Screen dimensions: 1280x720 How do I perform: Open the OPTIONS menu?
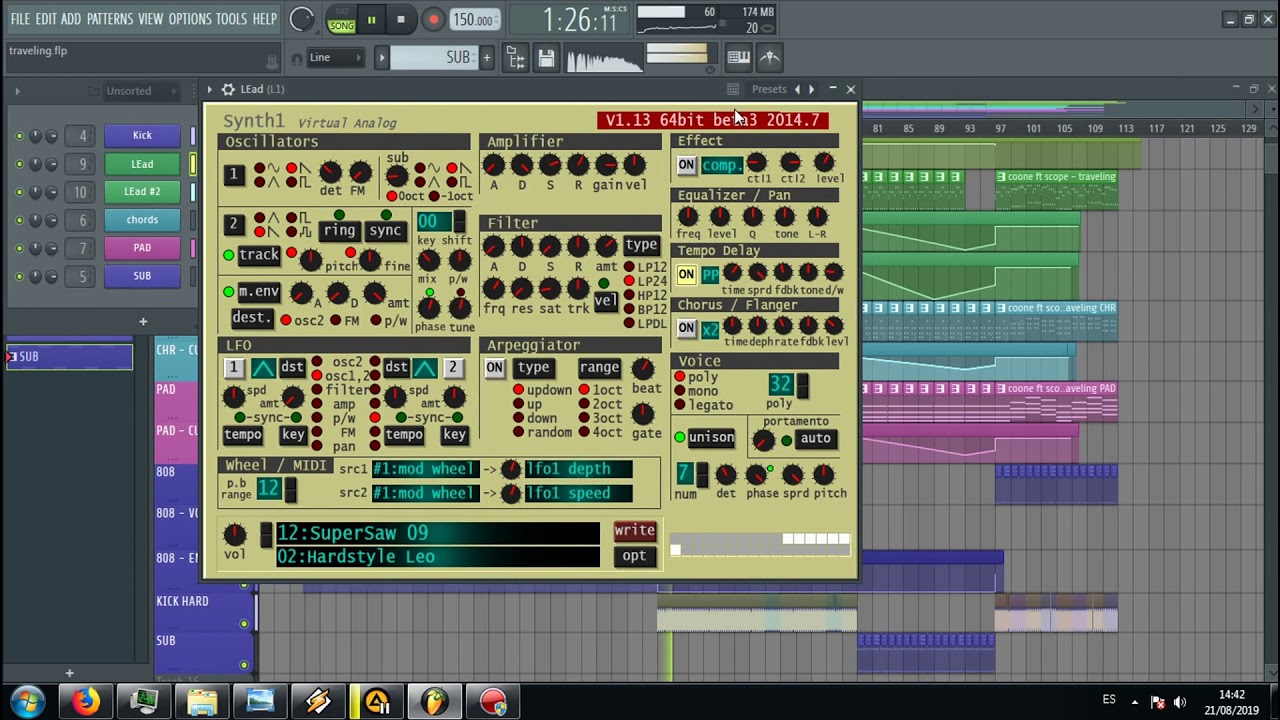pyautogui.click(x=190, y=19)
